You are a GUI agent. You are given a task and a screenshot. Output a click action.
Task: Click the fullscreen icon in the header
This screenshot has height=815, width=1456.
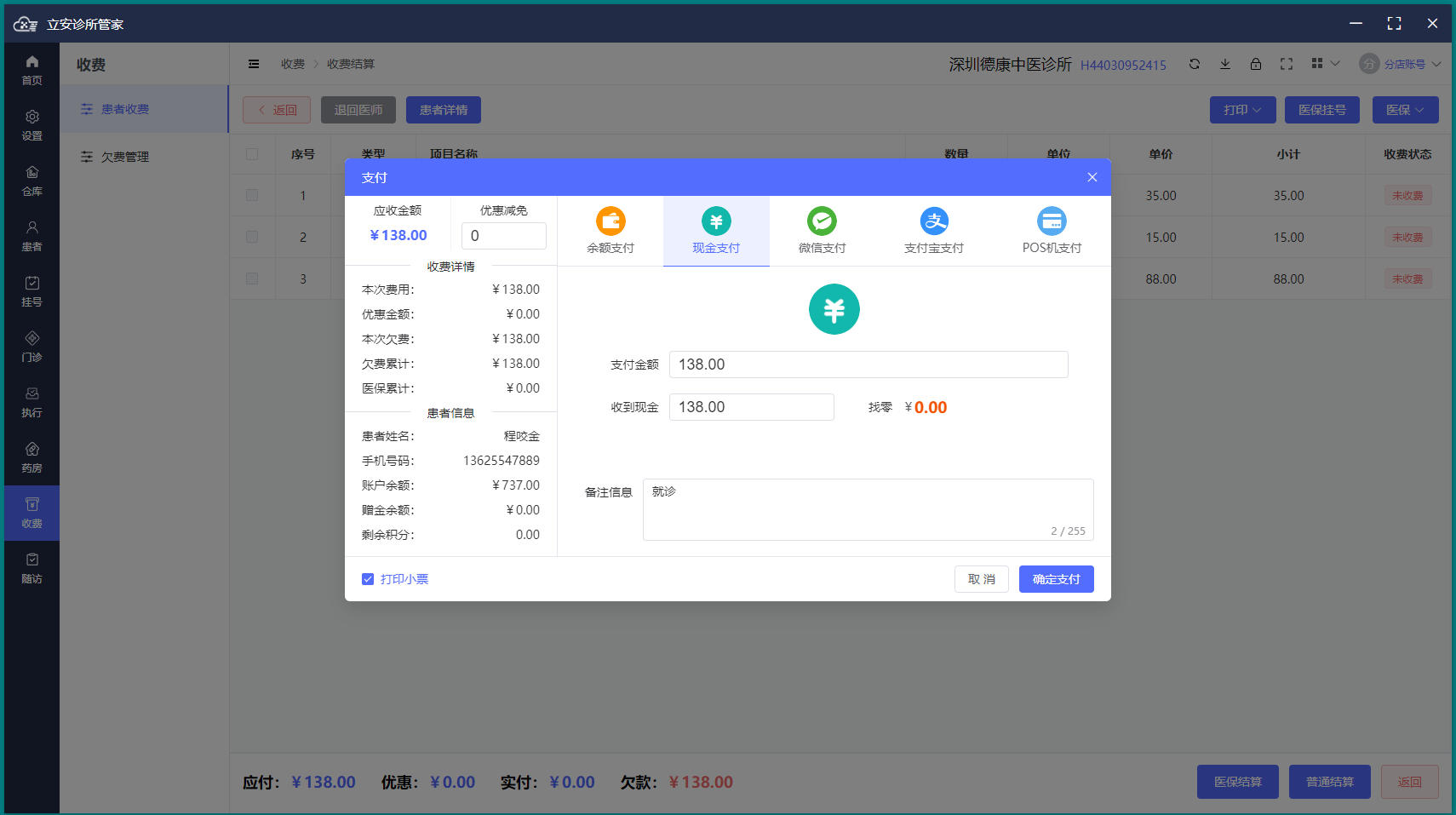1287,64
